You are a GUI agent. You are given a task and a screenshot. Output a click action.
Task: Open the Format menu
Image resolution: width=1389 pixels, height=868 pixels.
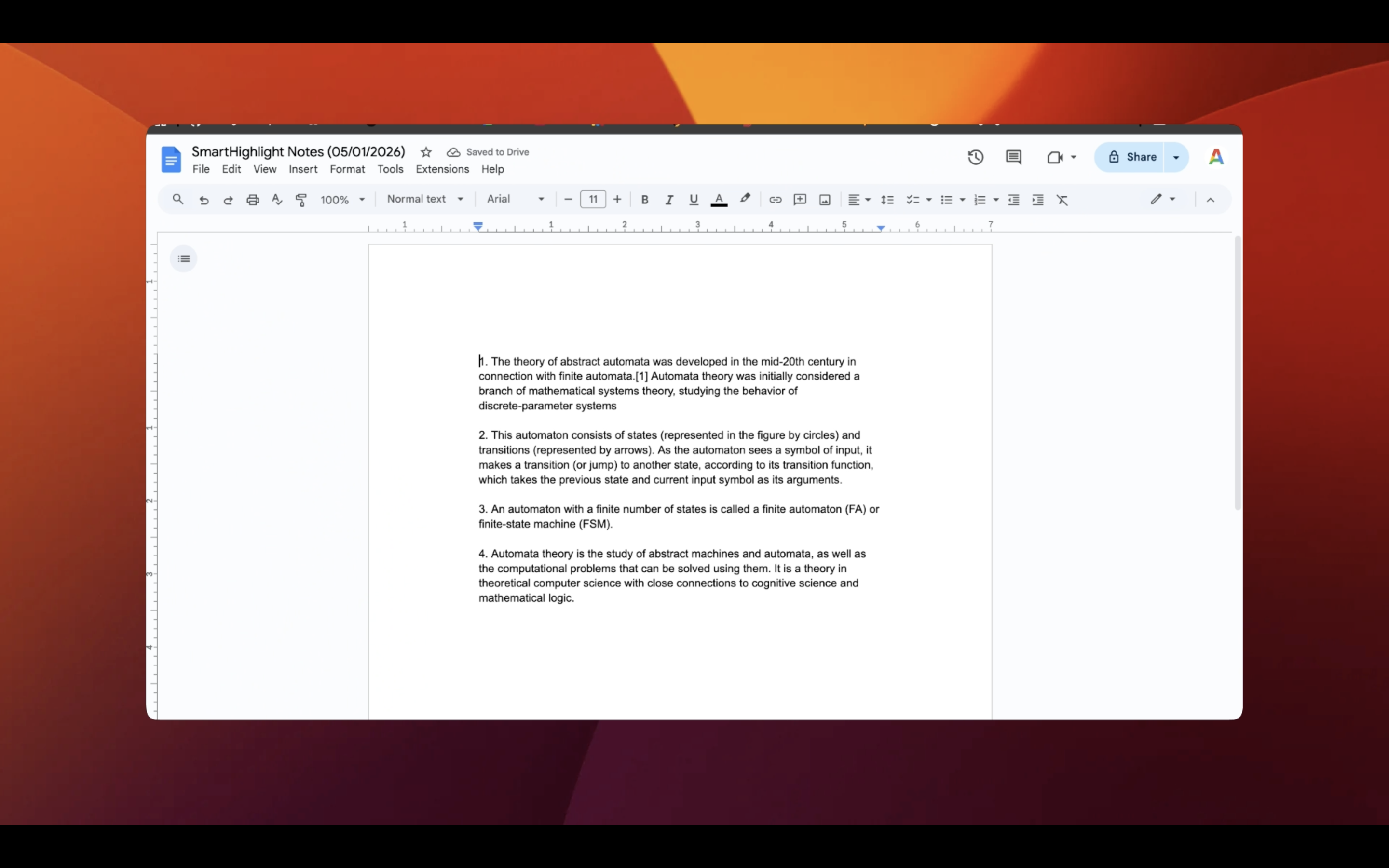tap(347, 169)
